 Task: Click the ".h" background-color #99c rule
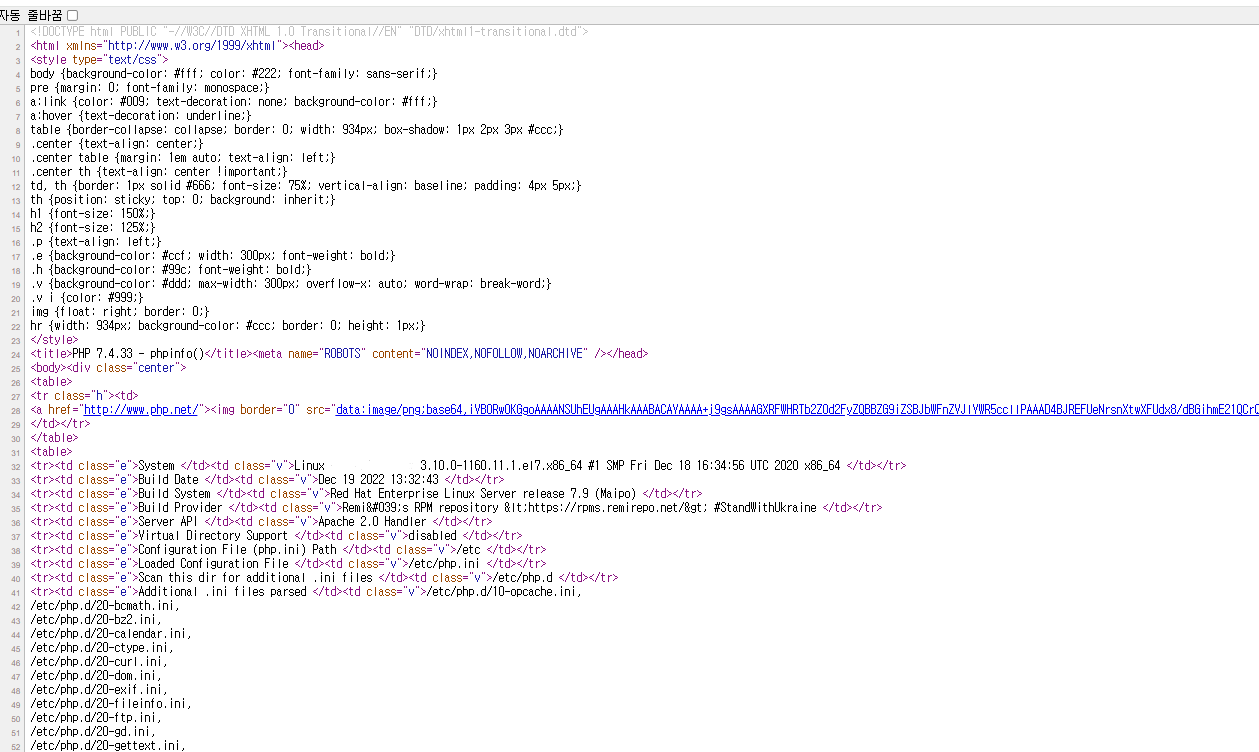tap(171, 270)
